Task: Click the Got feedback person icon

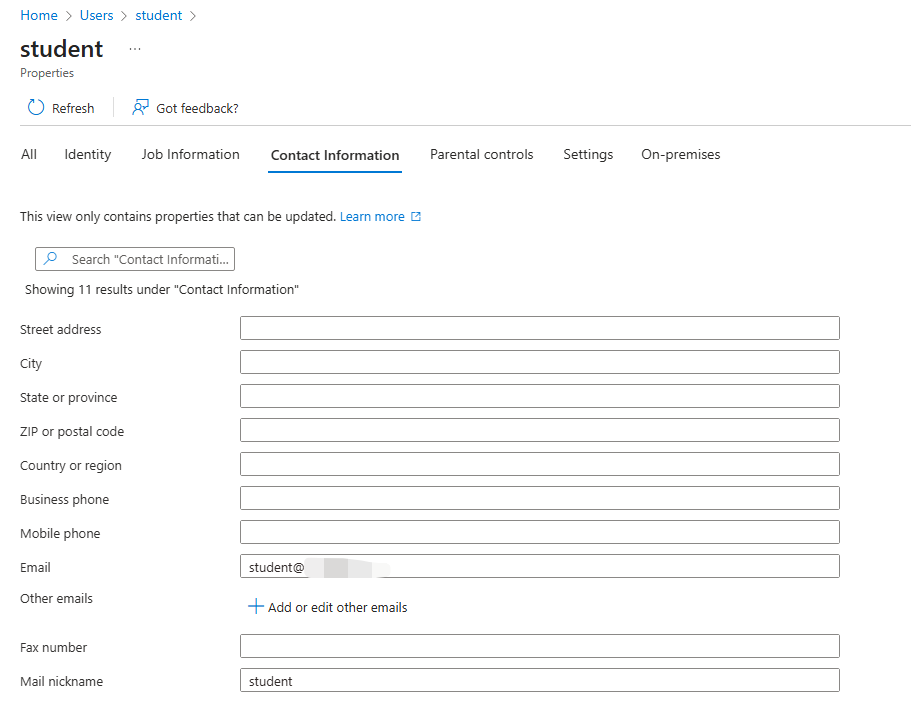Action: pos(141,108)
